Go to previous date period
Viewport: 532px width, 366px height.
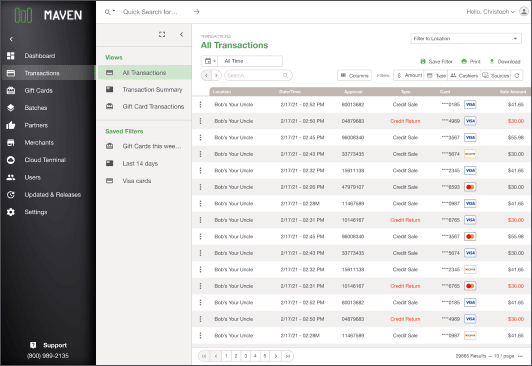[206, 75]
